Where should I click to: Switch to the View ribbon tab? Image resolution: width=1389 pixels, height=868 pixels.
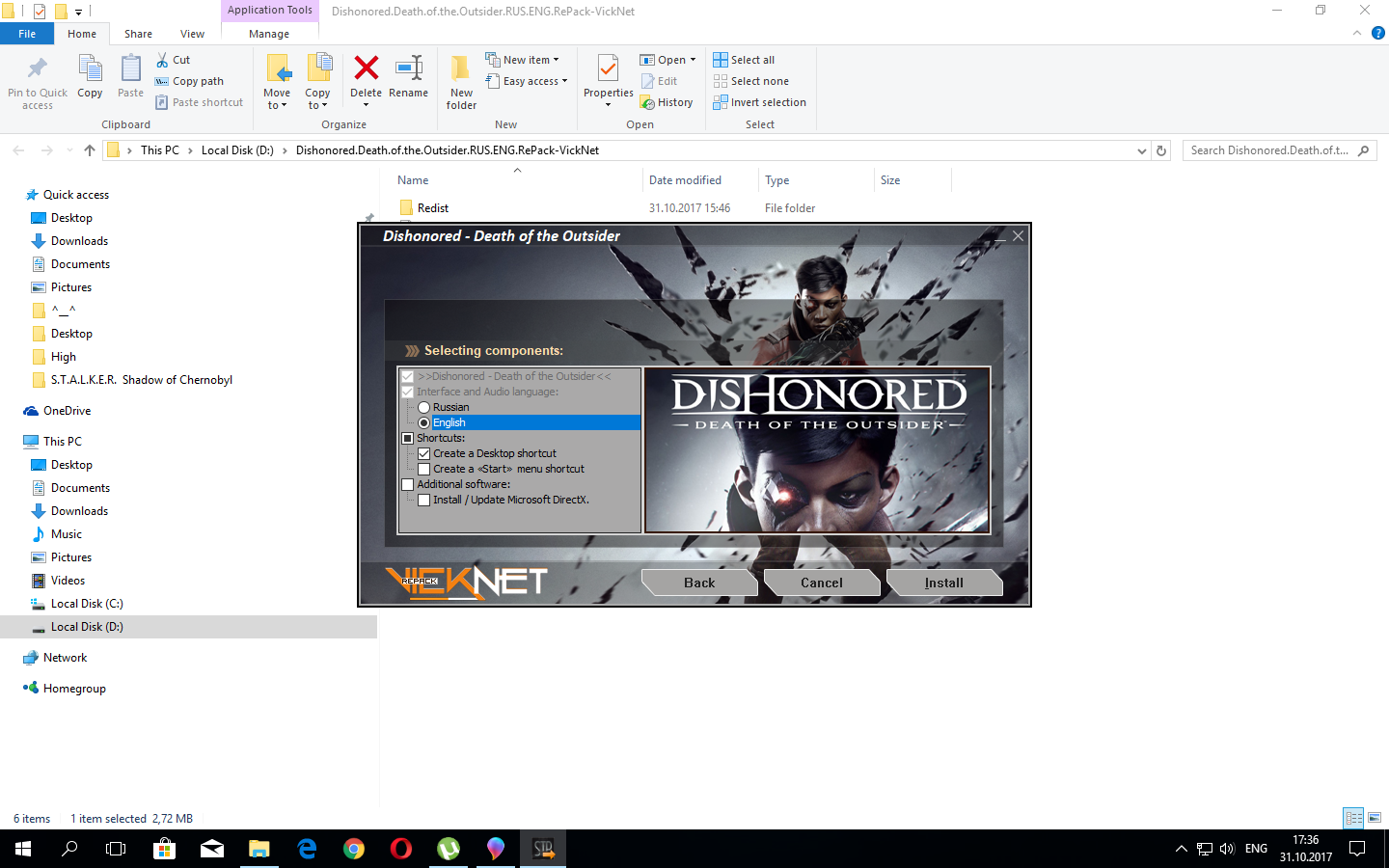192,34
